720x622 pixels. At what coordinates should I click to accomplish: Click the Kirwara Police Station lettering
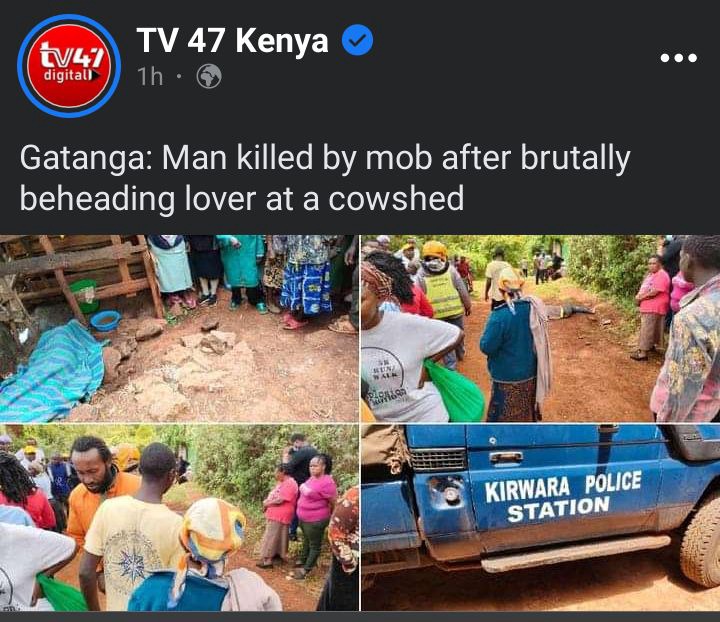(x=563, y=497)
